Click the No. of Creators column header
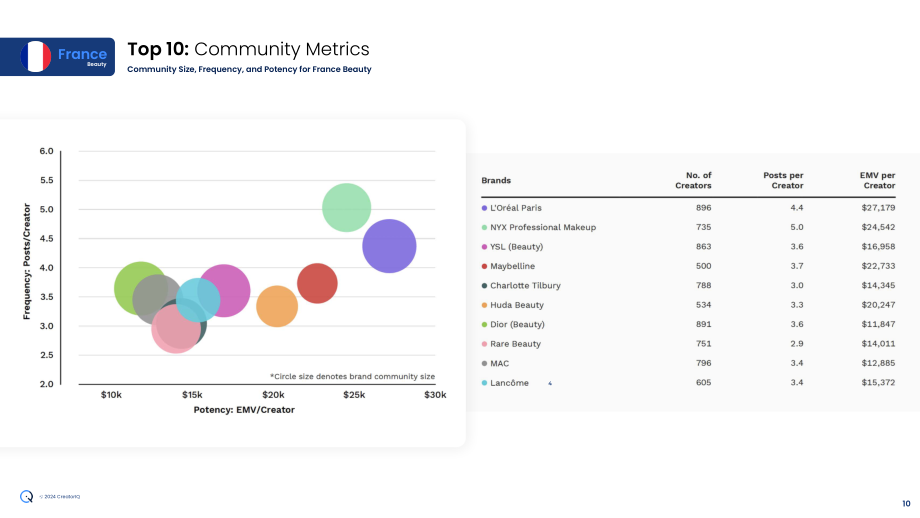The width and height of the screenshot is (920, 518). point(693,180)
